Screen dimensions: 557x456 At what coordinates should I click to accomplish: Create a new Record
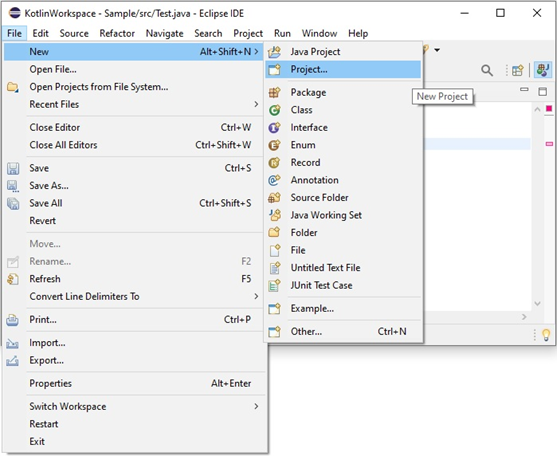[343, 162]
